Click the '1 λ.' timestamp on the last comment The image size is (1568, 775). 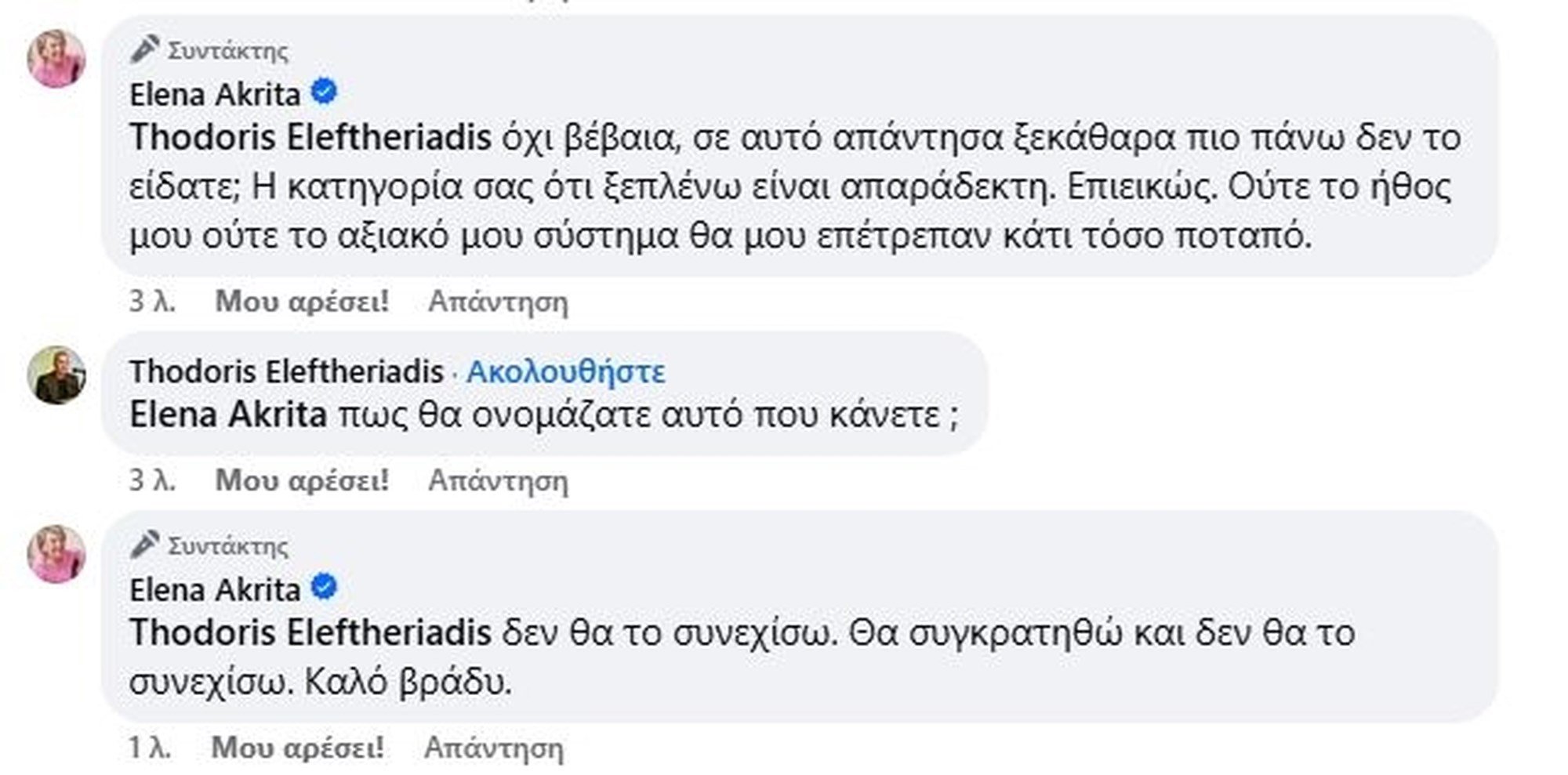tap(150, 748)
